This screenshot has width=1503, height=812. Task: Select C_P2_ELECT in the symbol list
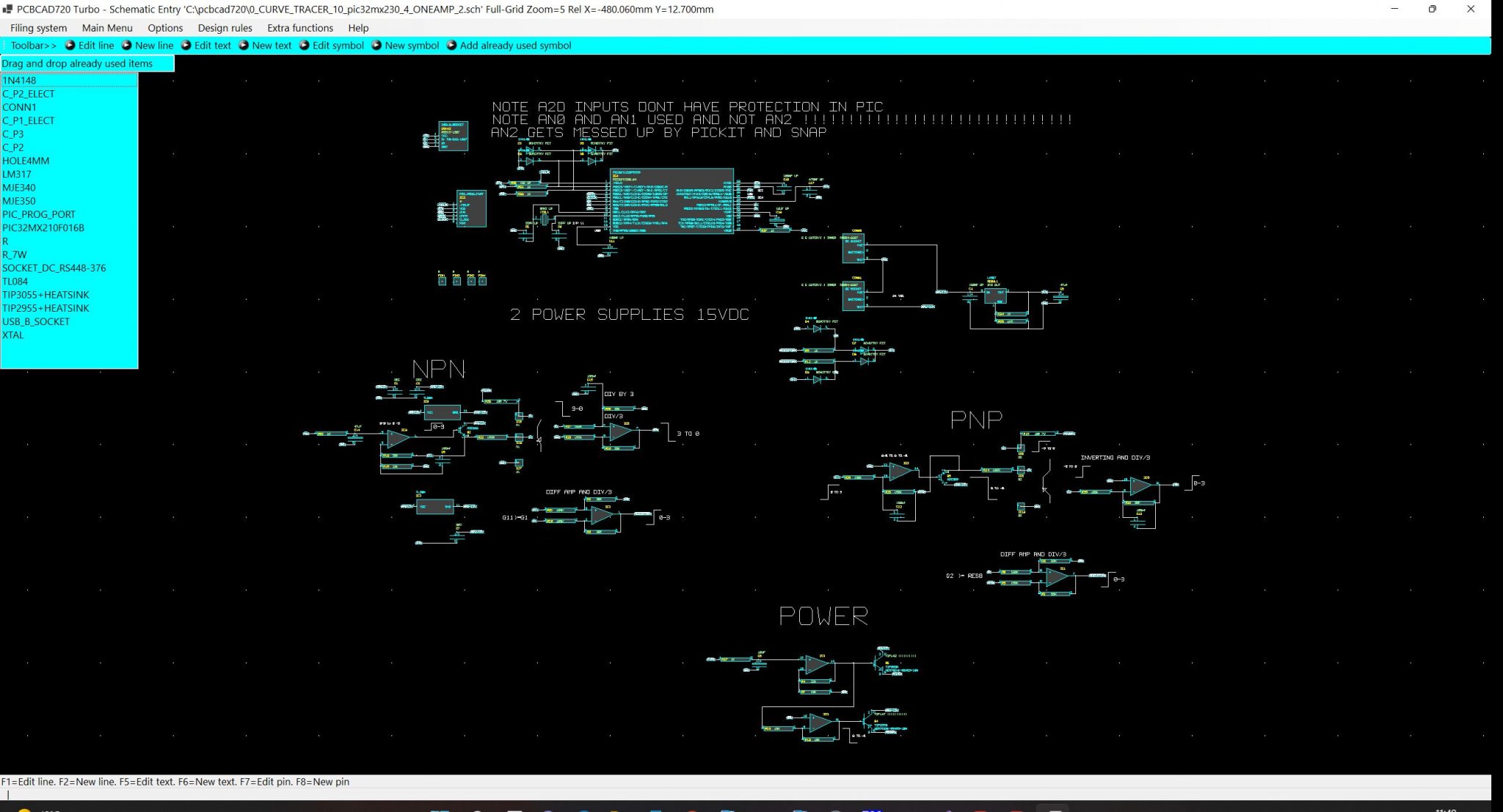[x=69, y=94]
